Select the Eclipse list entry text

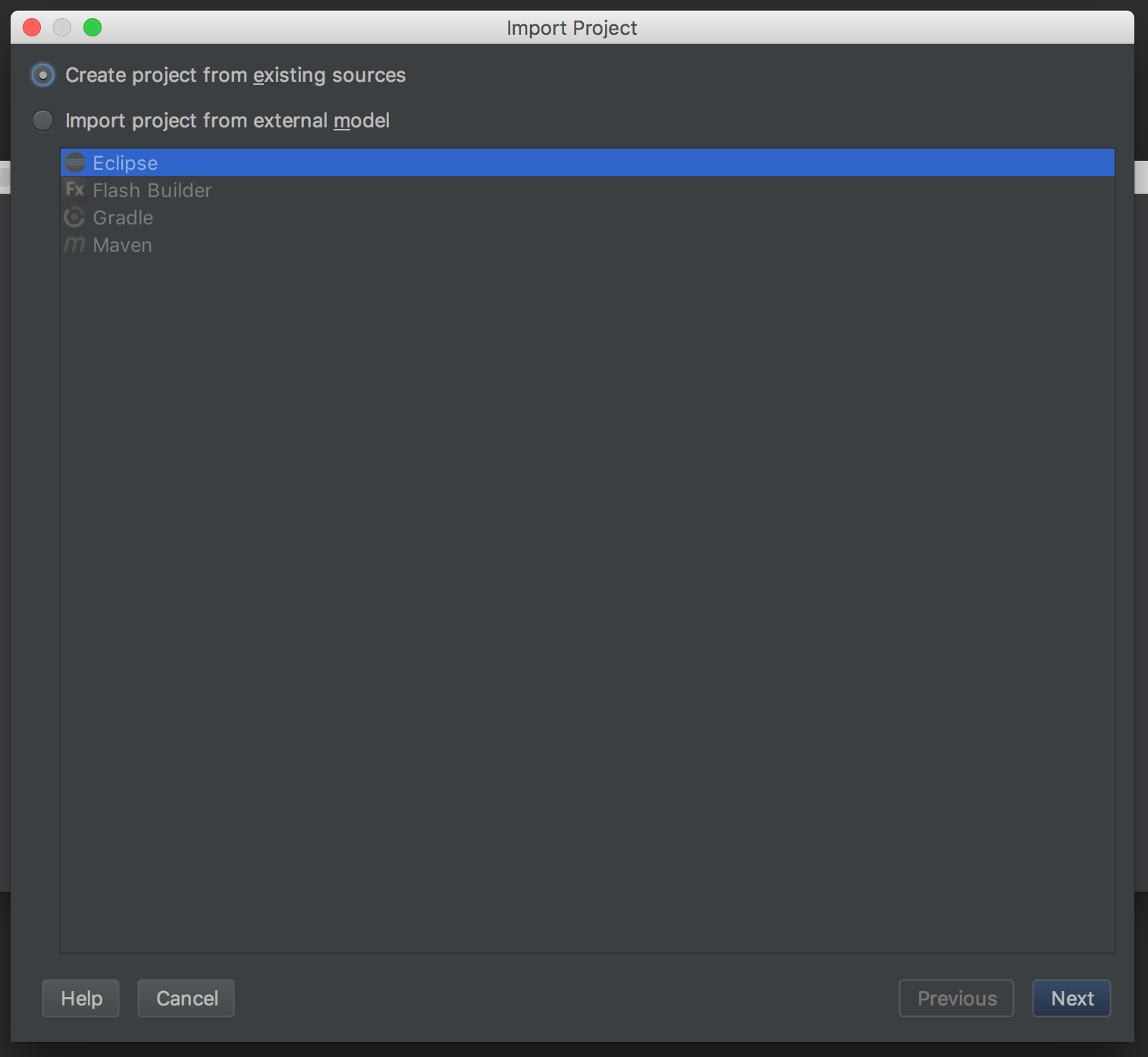[125, 163]
